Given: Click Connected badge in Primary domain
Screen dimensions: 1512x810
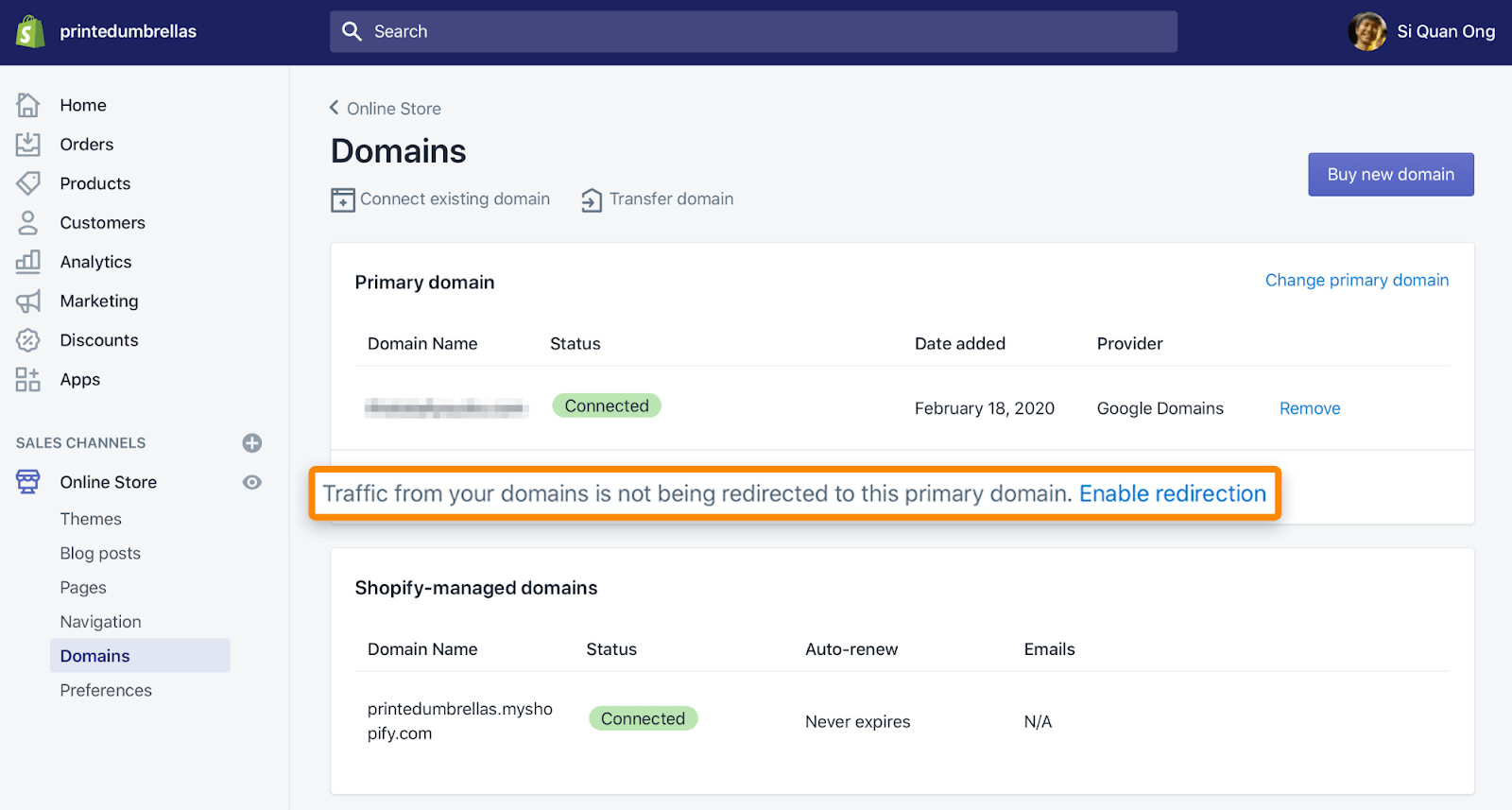Looking at the screenshot, I should point(607,406).
